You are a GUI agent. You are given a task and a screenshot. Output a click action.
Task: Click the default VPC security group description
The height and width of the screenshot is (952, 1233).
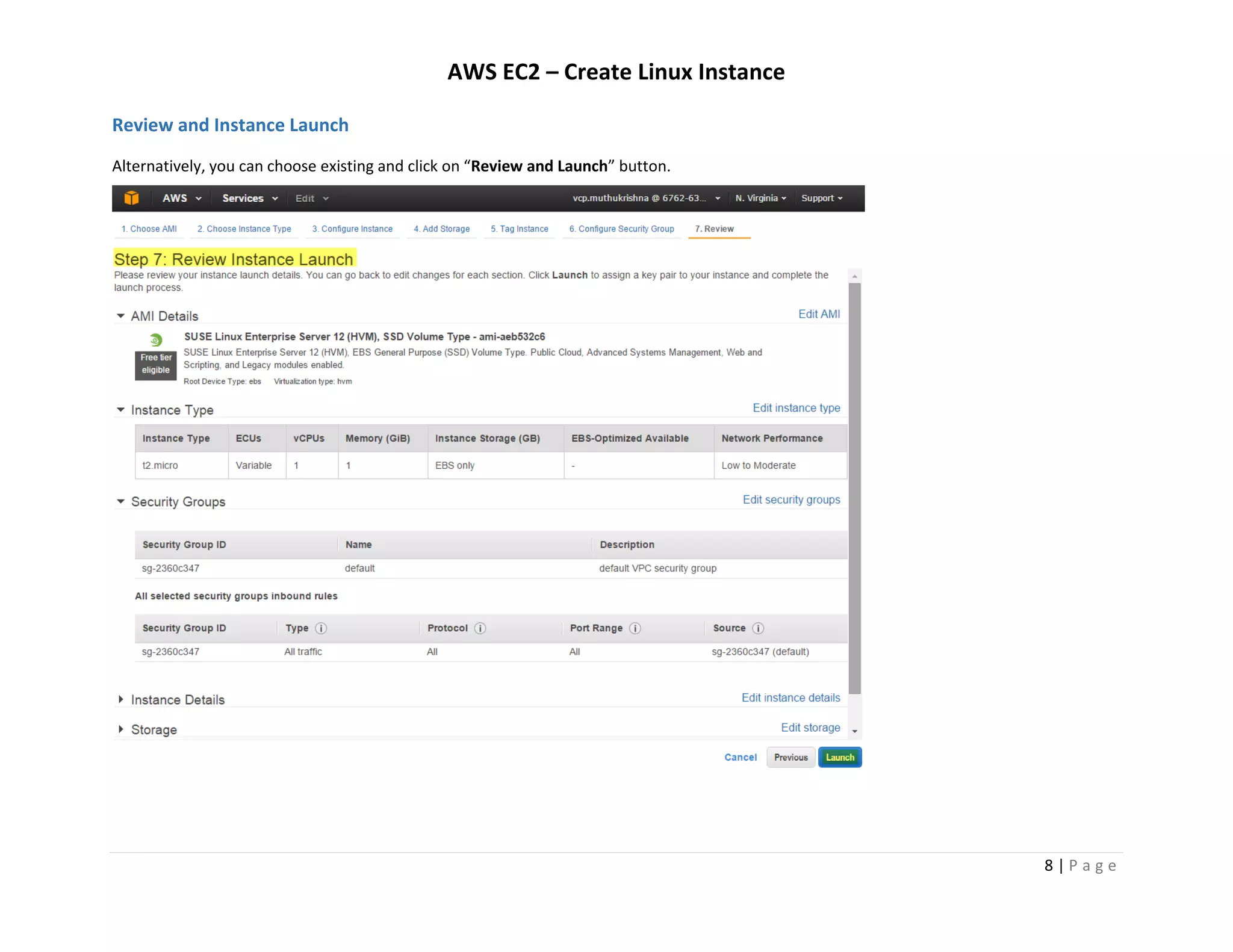coord(657,568)
